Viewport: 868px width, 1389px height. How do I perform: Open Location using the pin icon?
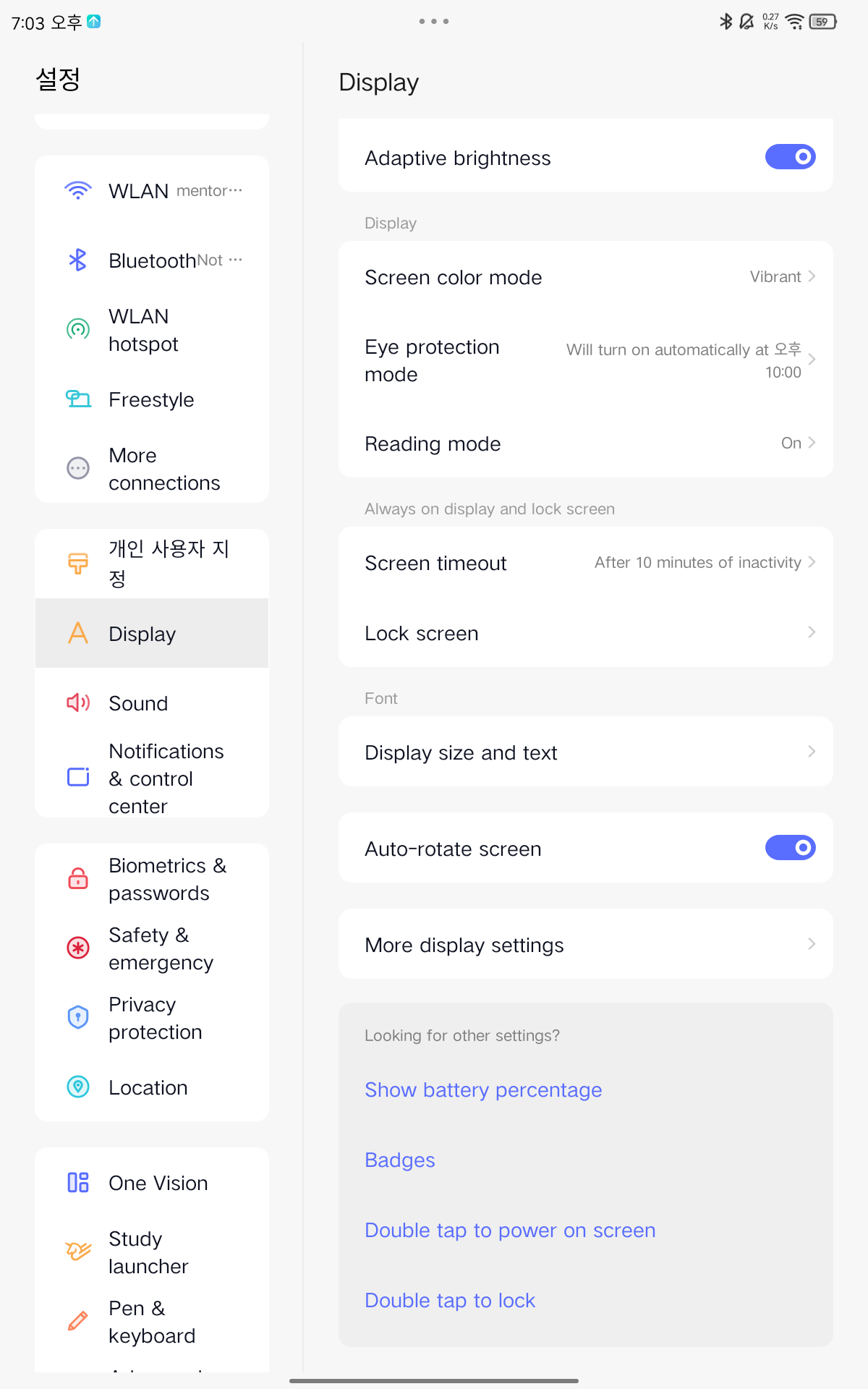click(77, 1087)
